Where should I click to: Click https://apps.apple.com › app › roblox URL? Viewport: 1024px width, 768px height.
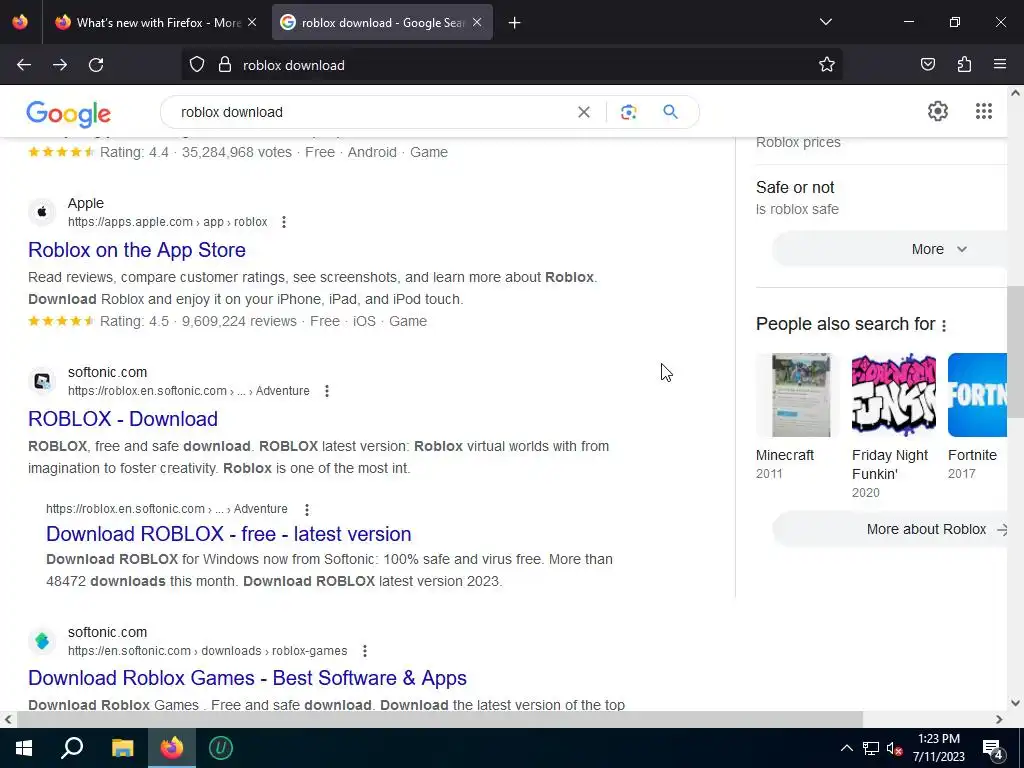tap(168, 222)
